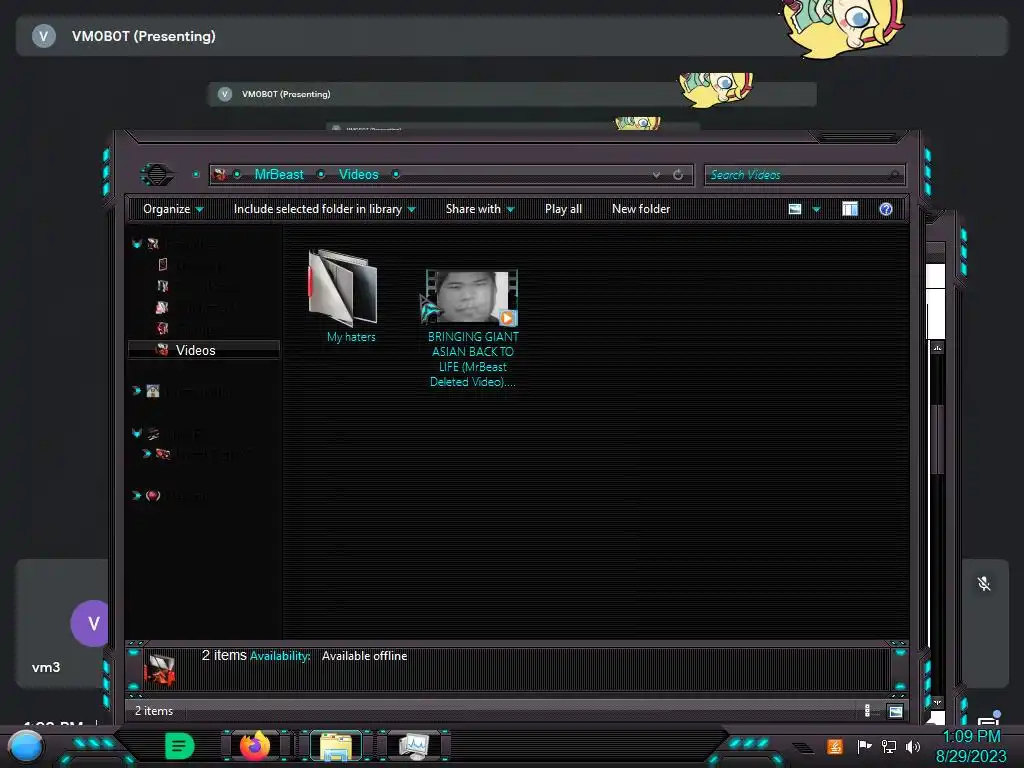This screenshot has width=1024, height=768.
Task: Launch Firefox from the taskbar
Action: [x=255, y=746]
